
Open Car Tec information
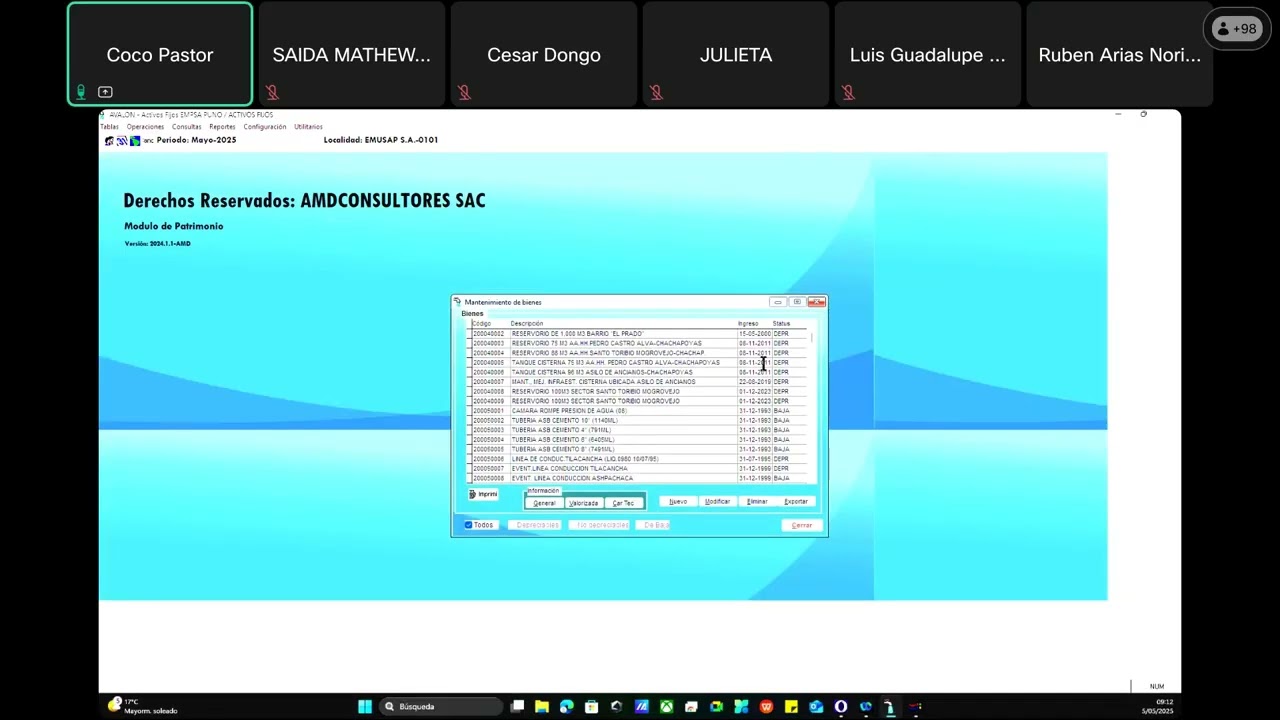623,503
